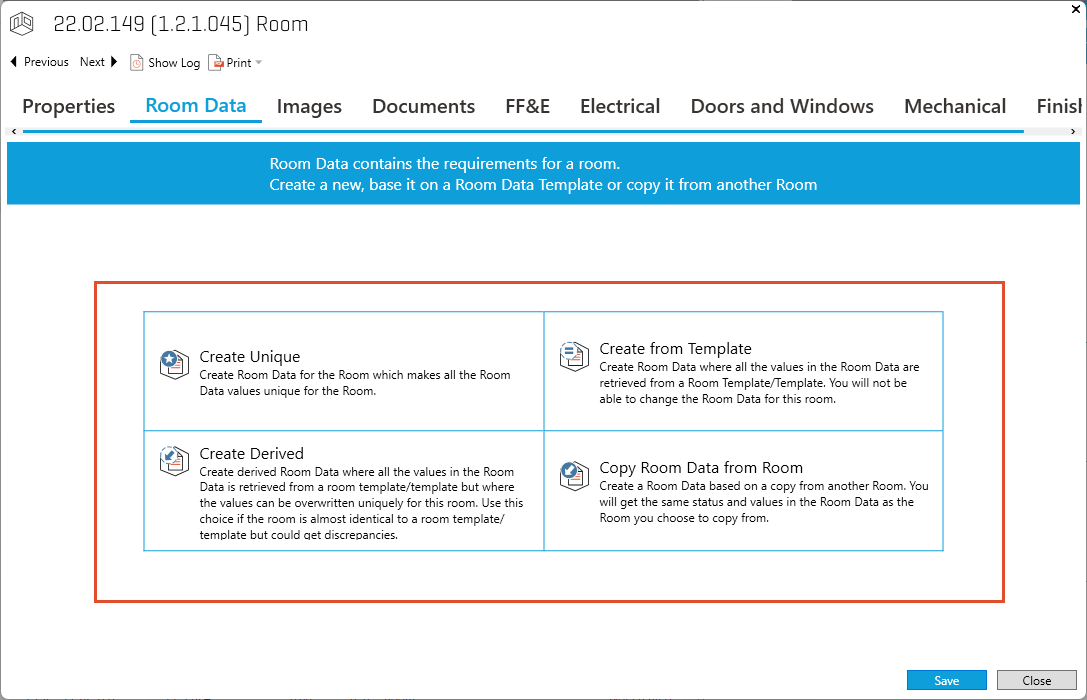Click the Create Derived icon

174,461
